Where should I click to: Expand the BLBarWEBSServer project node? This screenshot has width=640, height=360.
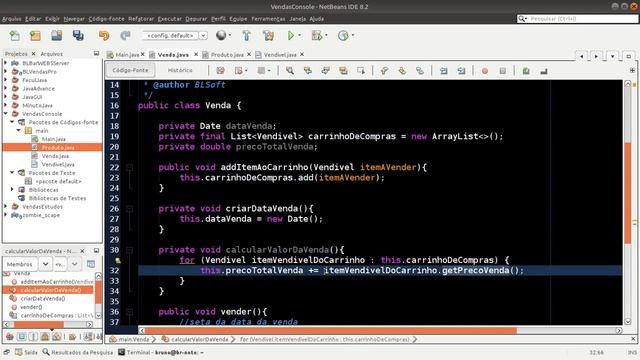click(x=6, y=63)
